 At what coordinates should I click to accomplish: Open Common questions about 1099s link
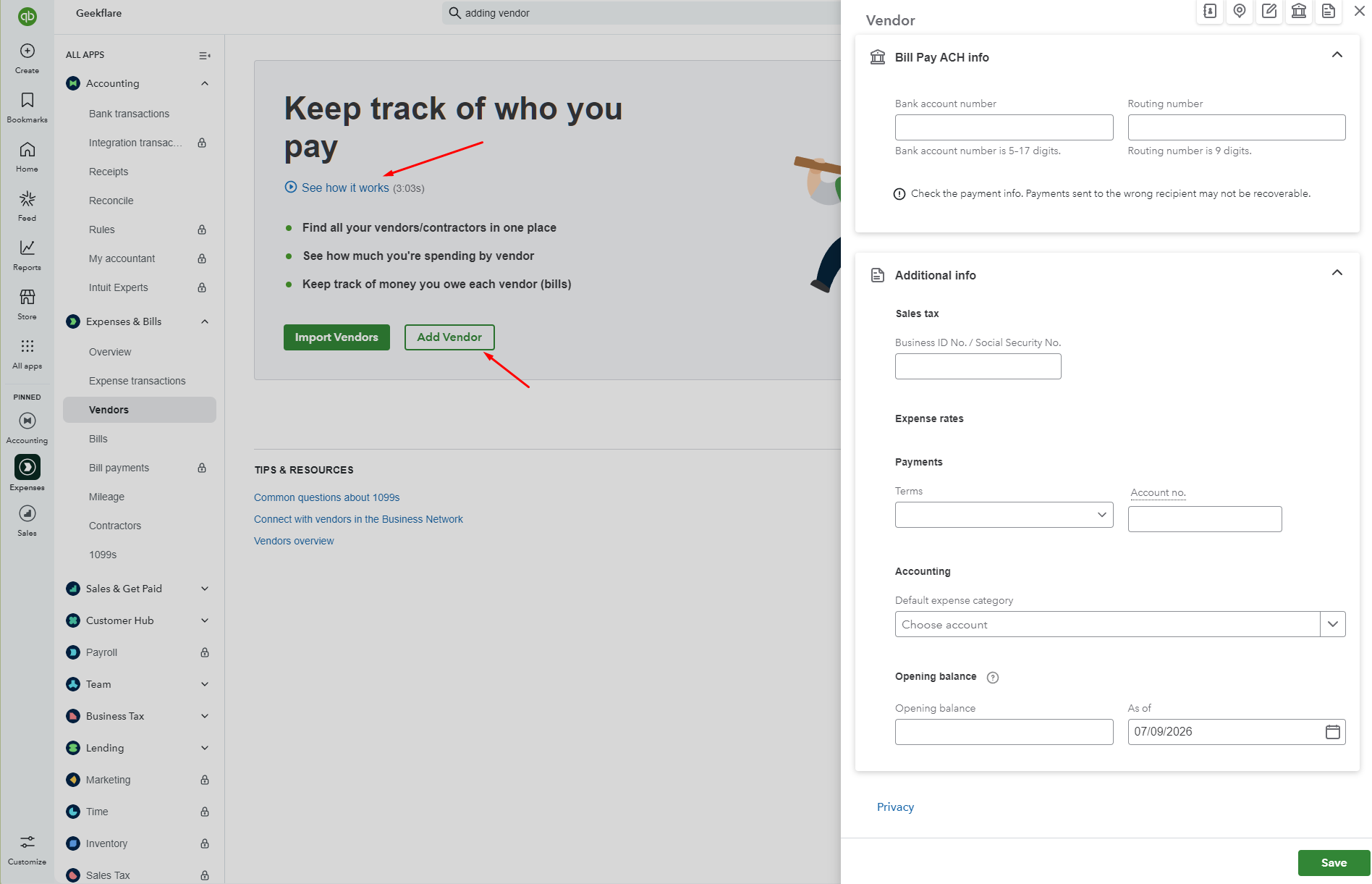pyautogui.click(x=326, y=497)
